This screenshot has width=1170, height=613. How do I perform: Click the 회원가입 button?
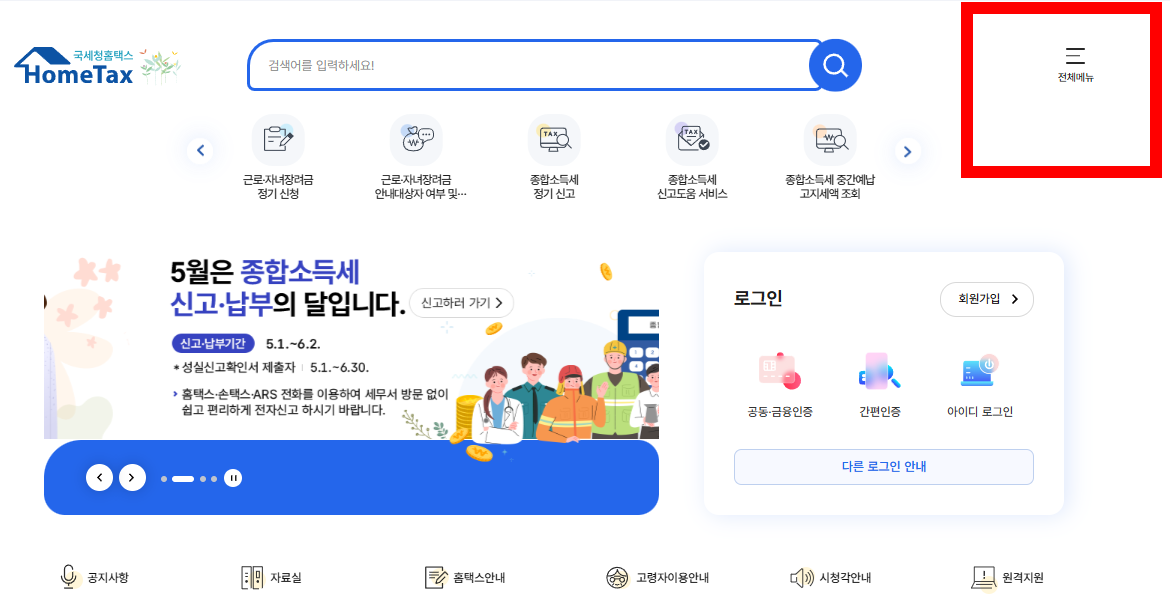pos(986,299)
